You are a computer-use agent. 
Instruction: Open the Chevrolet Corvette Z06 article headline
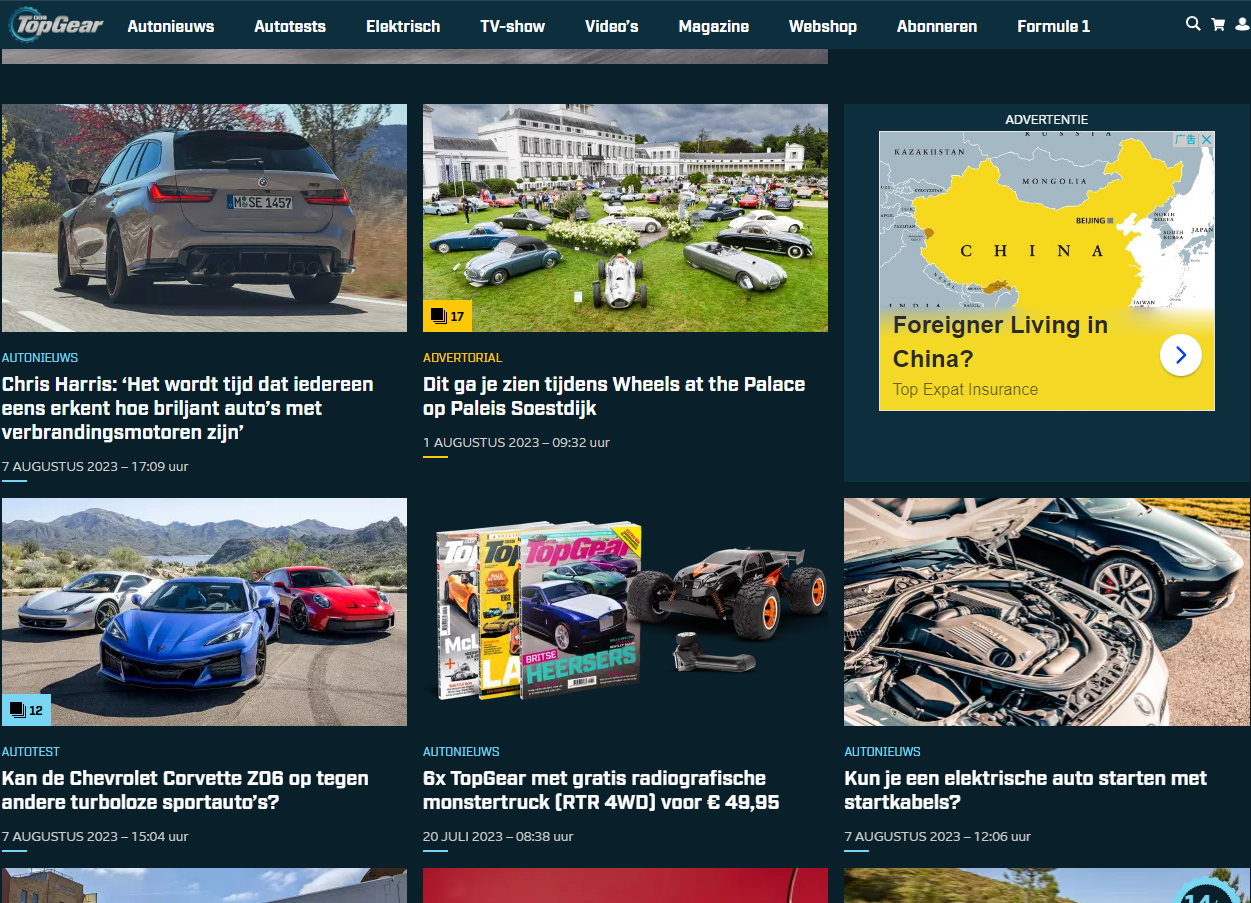click(185, 790)
